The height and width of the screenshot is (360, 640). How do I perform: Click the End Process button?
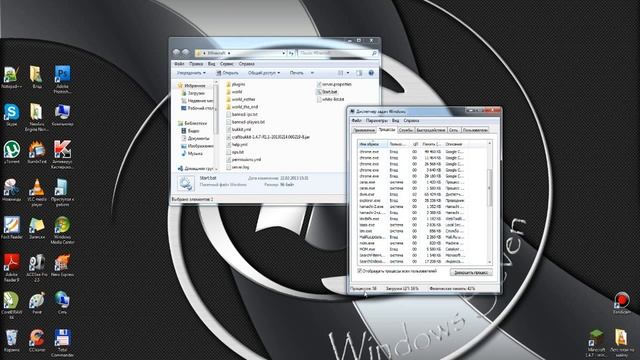click(471, 272)
